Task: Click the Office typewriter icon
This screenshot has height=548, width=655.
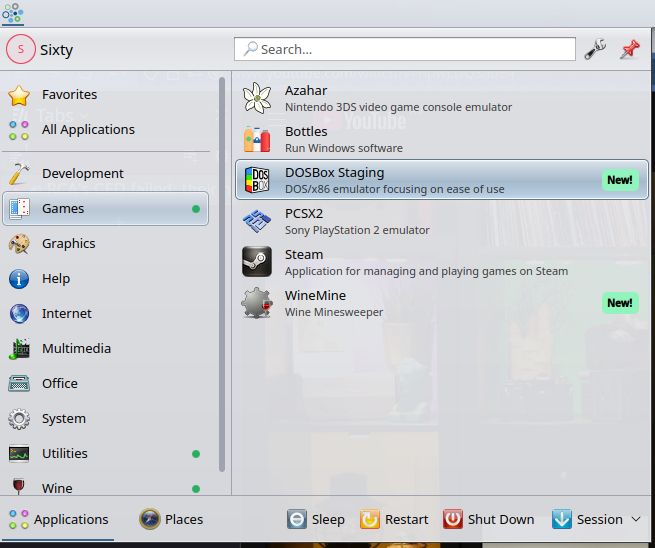Action: click(x=19, y=383)
